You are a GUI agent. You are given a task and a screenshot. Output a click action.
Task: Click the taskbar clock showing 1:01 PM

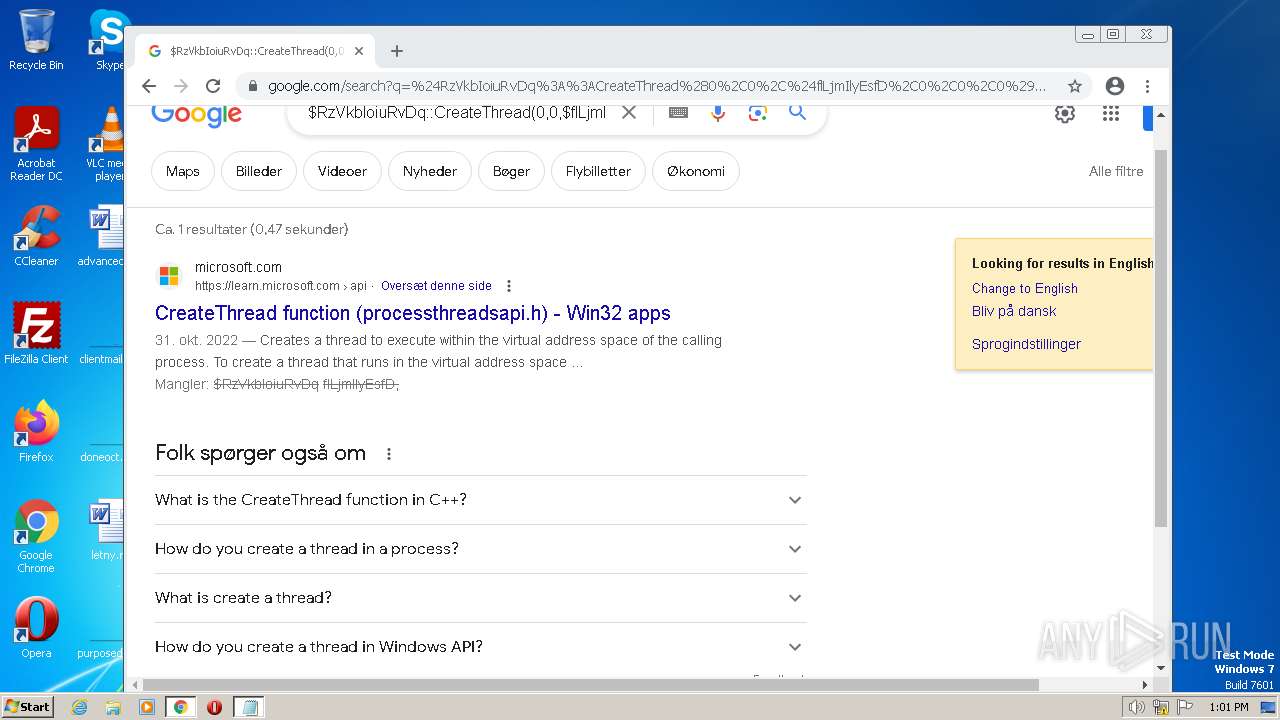click(1228, 707)
